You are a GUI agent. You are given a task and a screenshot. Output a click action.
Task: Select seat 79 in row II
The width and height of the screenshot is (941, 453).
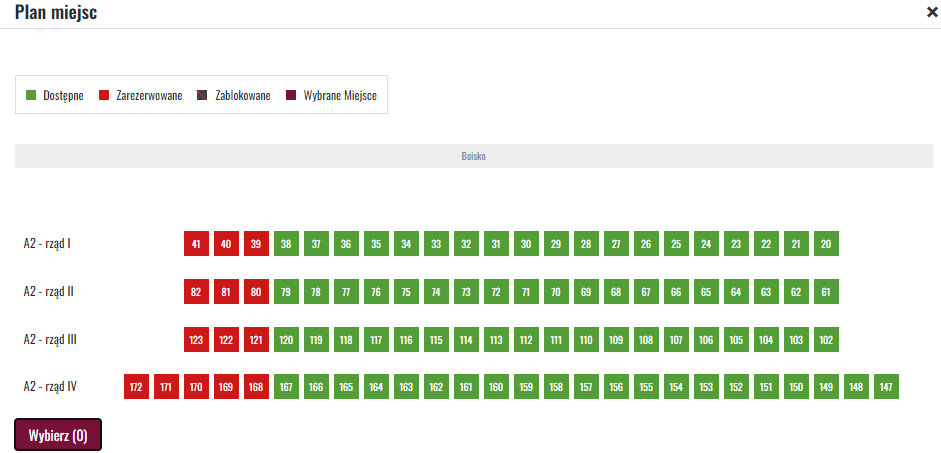(x=286, y=292)
